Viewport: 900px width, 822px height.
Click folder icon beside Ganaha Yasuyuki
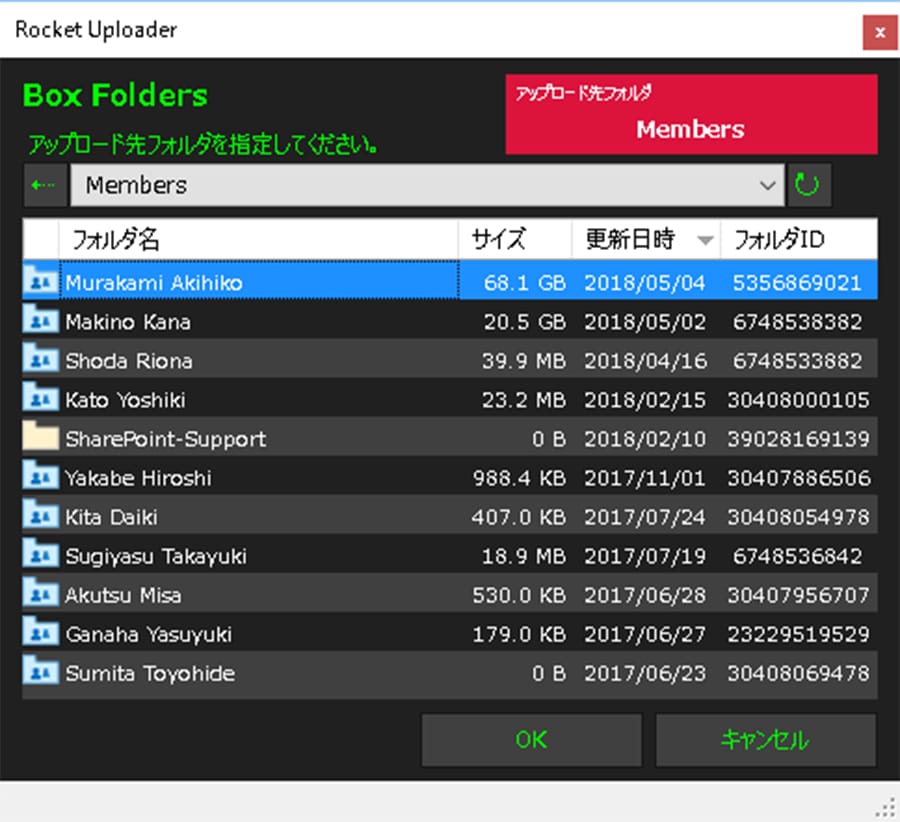[41, 632]
